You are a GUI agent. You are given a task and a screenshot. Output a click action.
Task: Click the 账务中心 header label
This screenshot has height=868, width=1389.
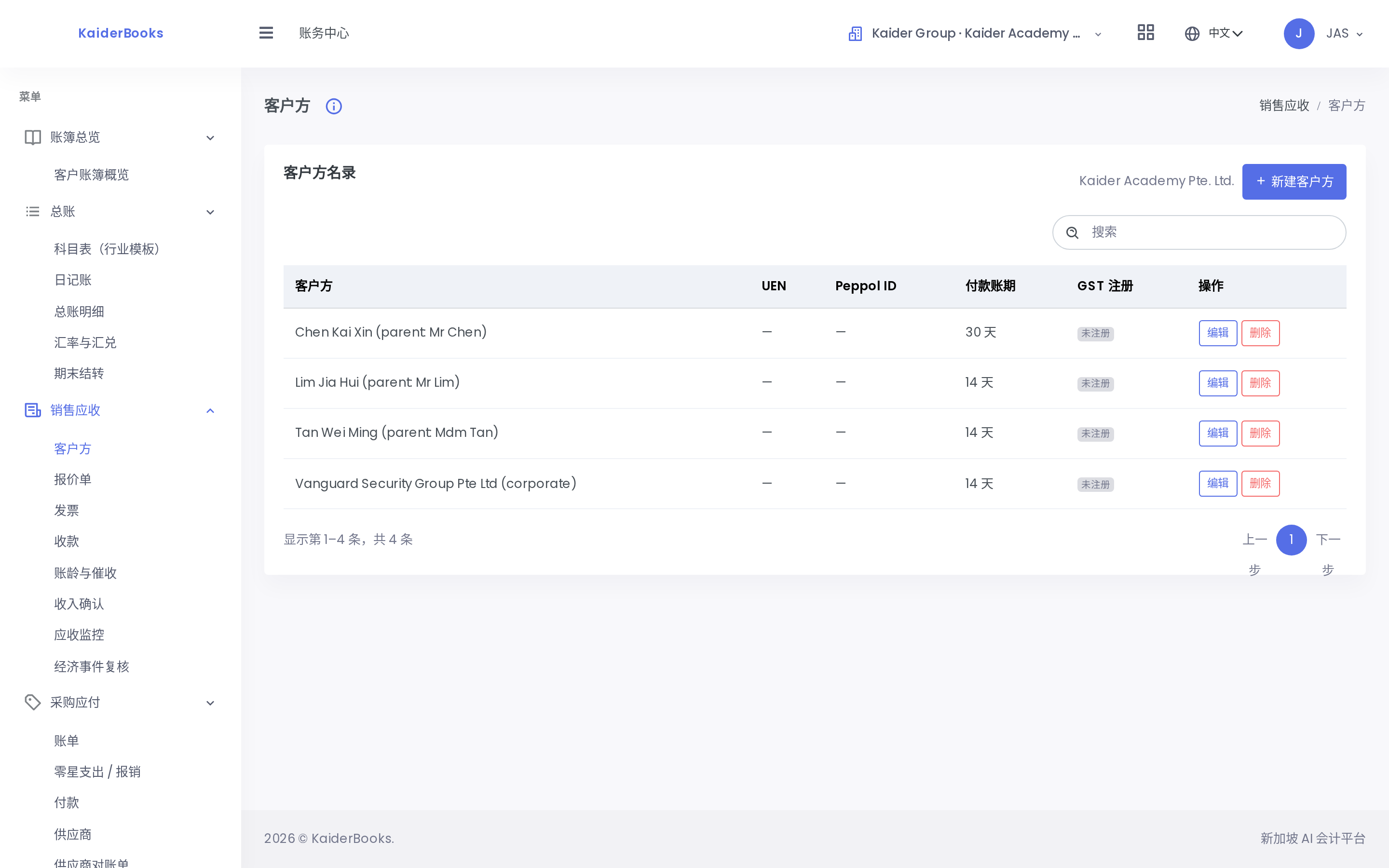coord(324,33)
